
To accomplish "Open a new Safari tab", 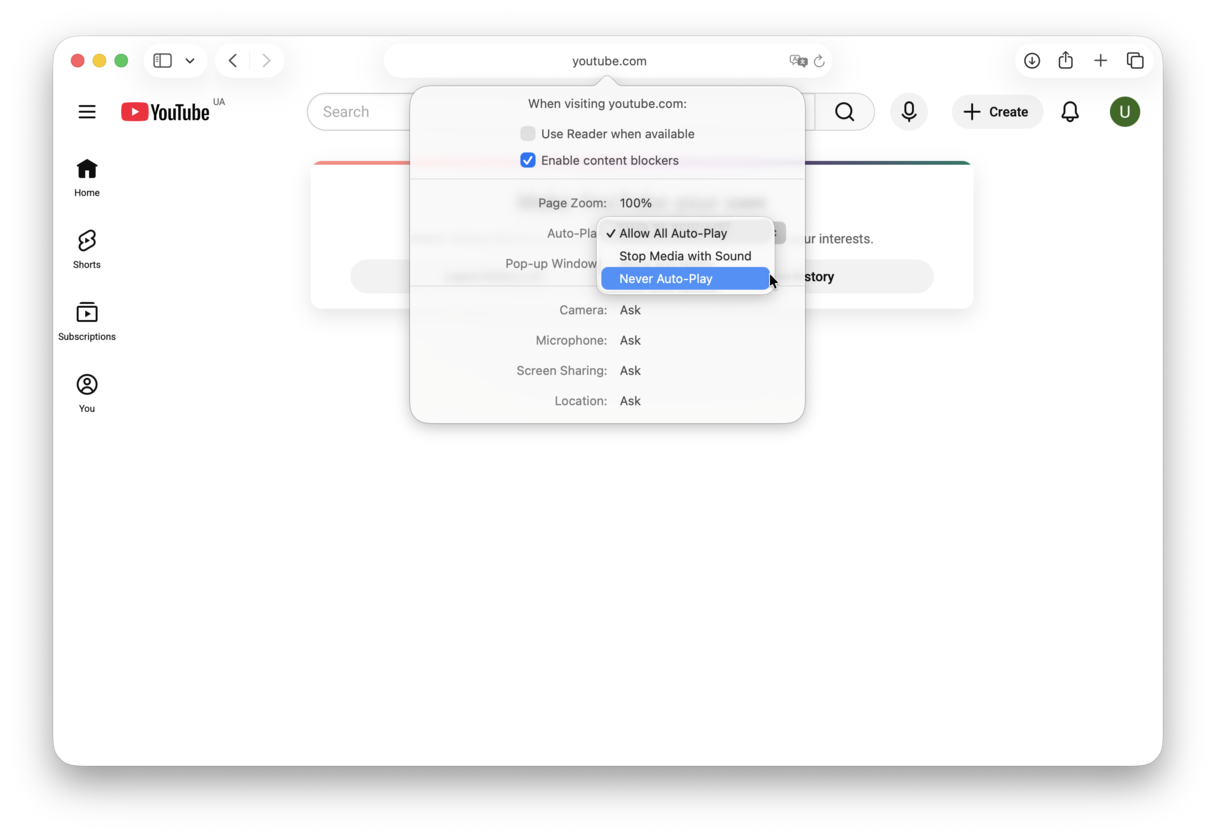I will tap(1100, 61).
